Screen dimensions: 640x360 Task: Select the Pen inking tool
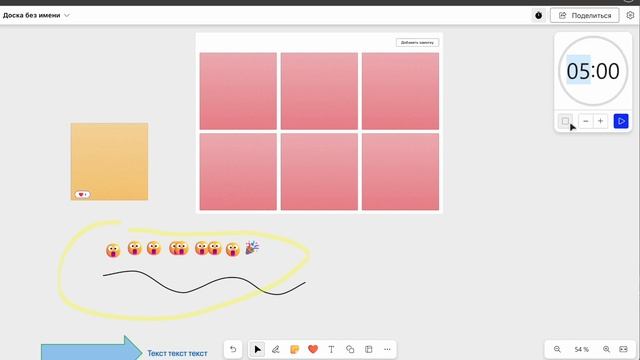(x=276, y=349)
